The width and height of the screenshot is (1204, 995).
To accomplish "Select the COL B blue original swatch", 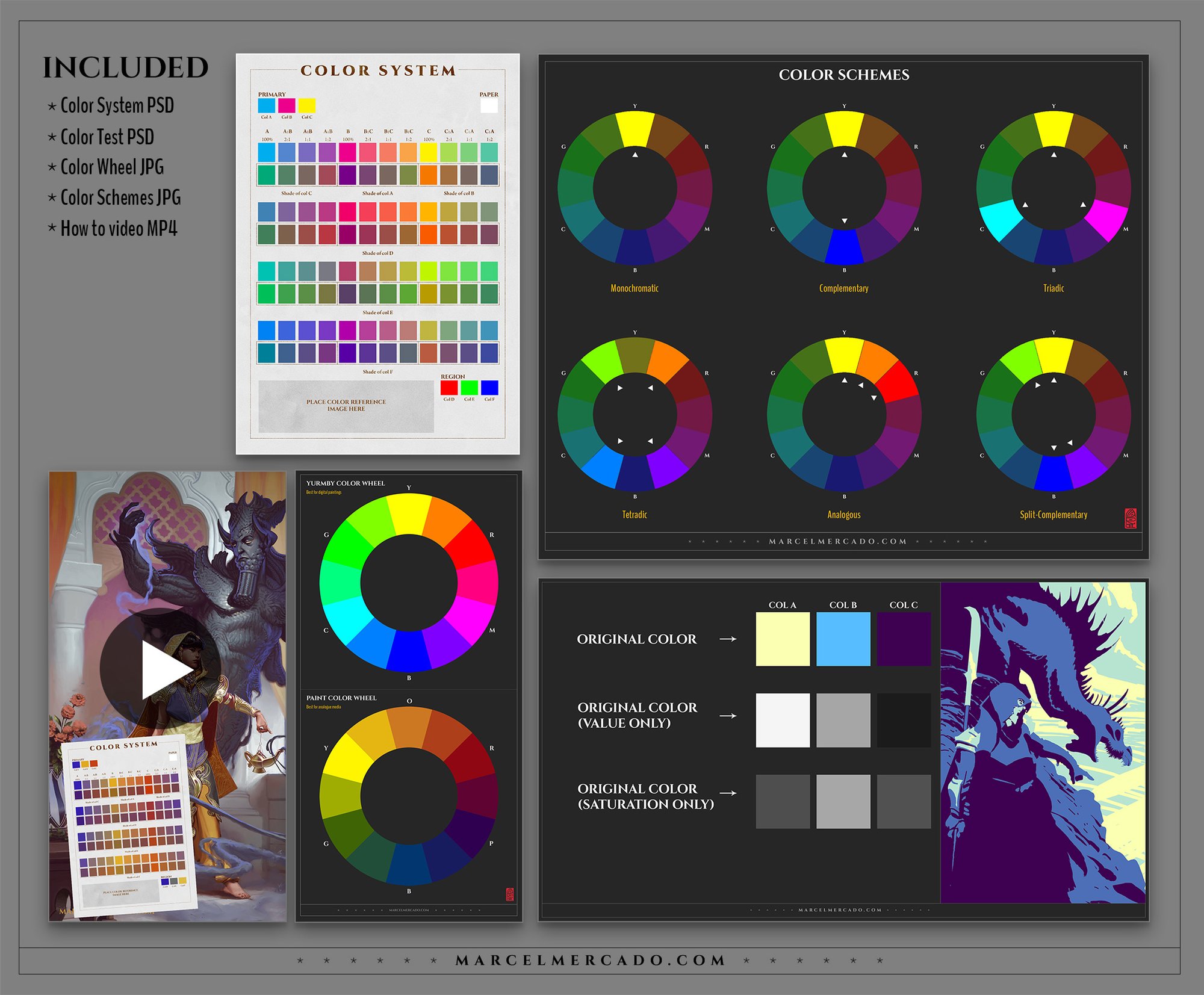I will [843, 639].
